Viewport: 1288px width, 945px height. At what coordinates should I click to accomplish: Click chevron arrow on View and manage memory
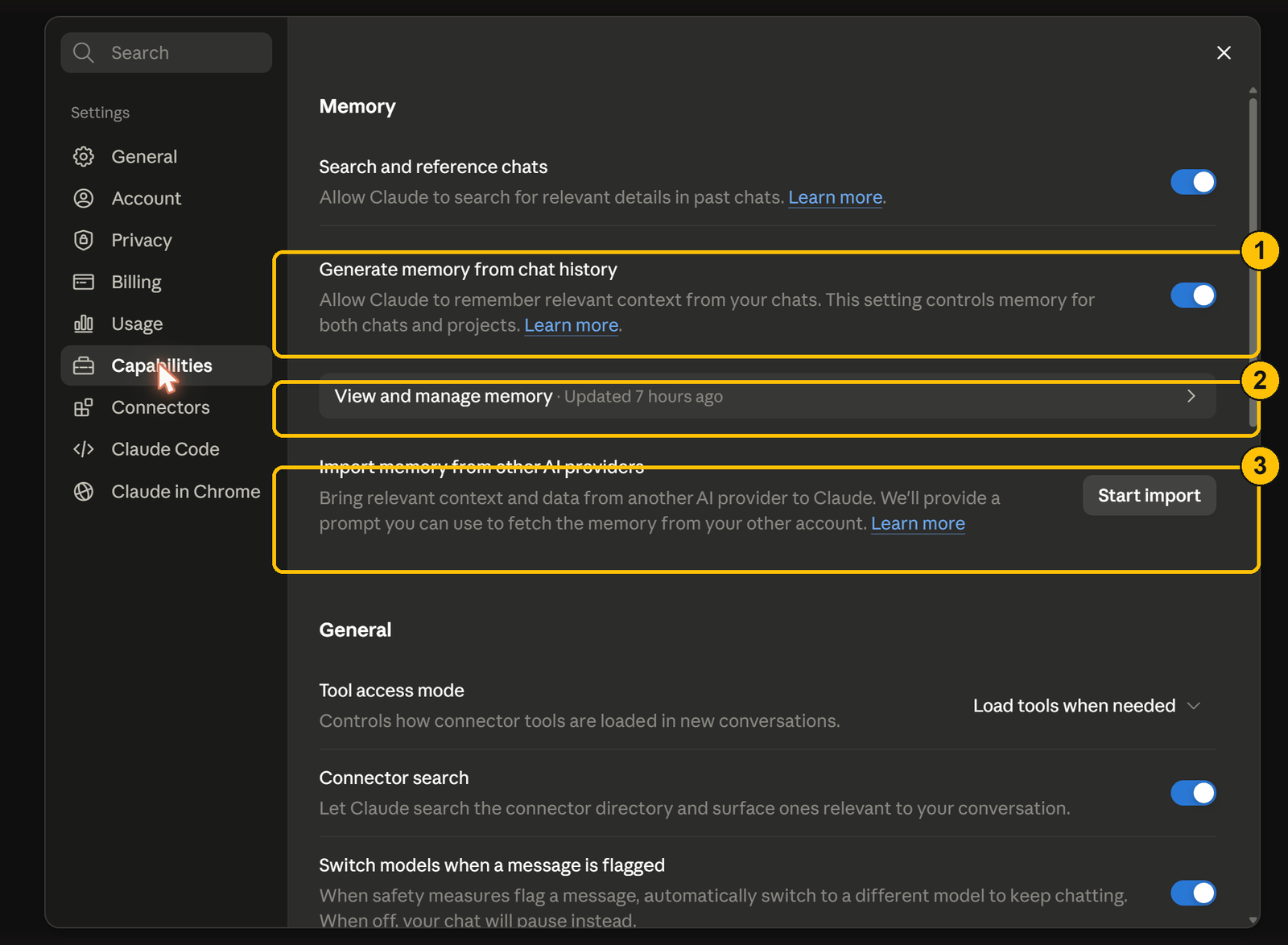click(1191, 396)
